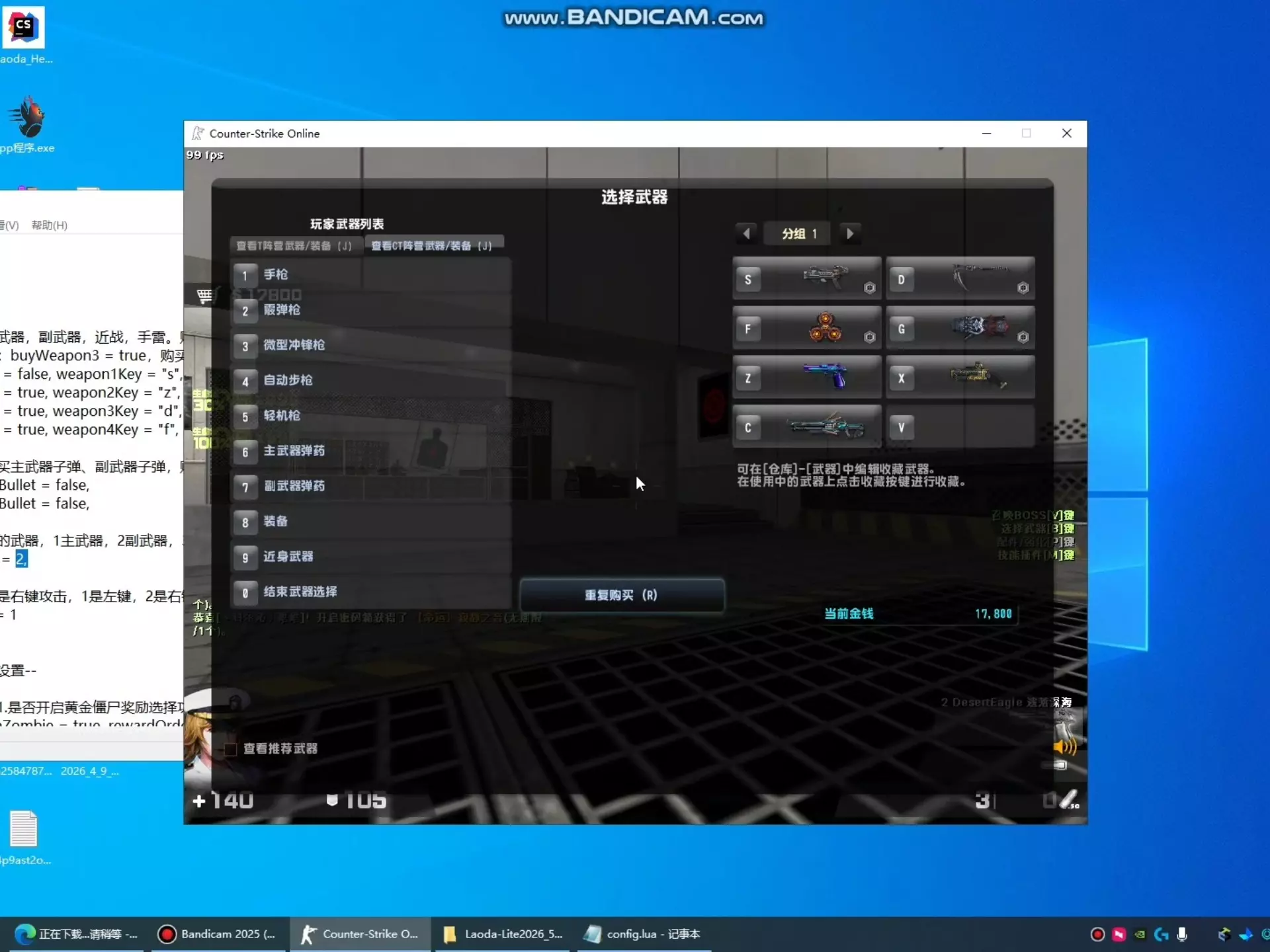Click the favorite badge on D slot
The image size is (1270, 952).
coord(1023,288)
